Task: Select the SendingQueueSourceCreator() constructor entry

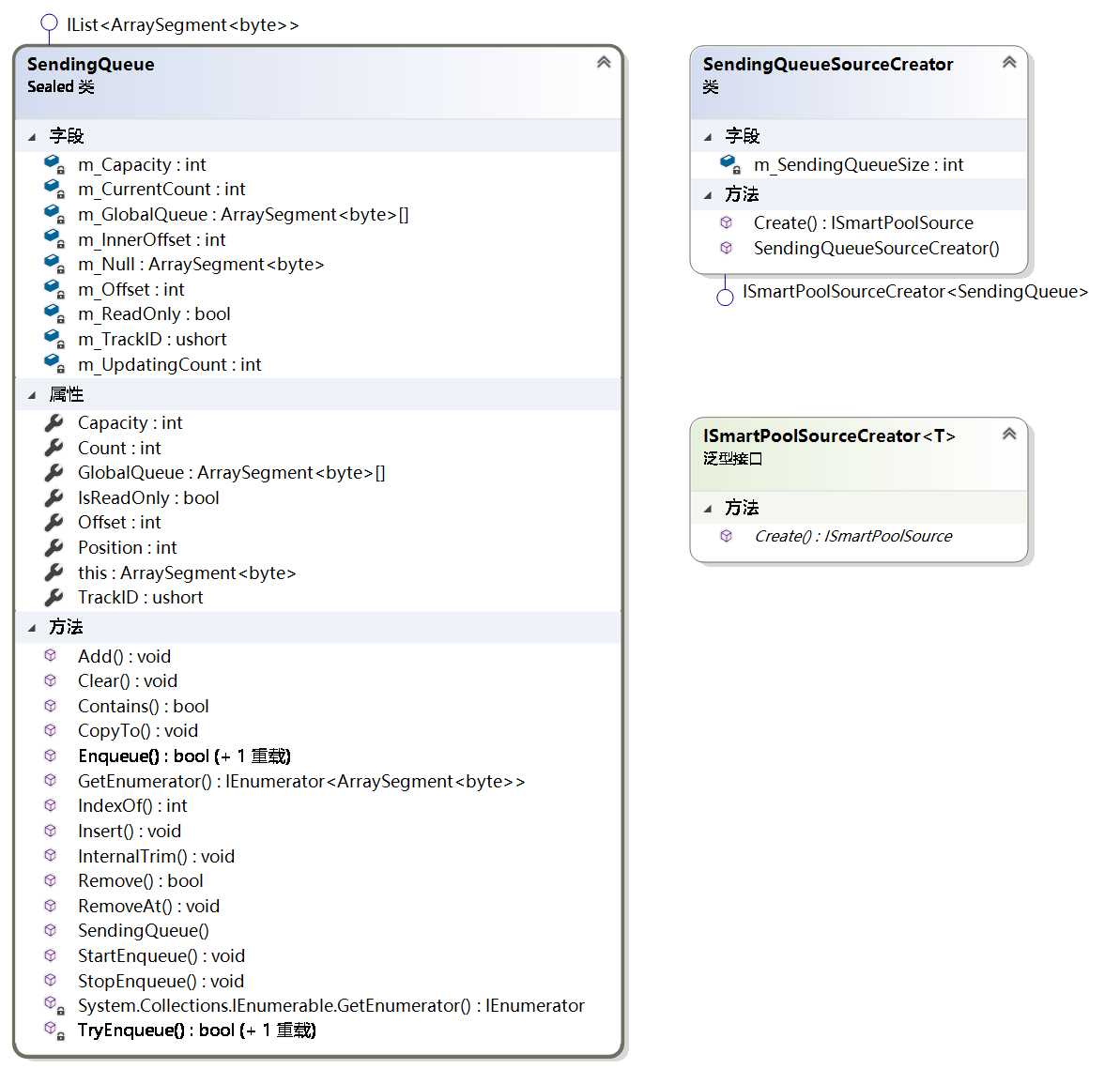Action: tap(876, 248)
